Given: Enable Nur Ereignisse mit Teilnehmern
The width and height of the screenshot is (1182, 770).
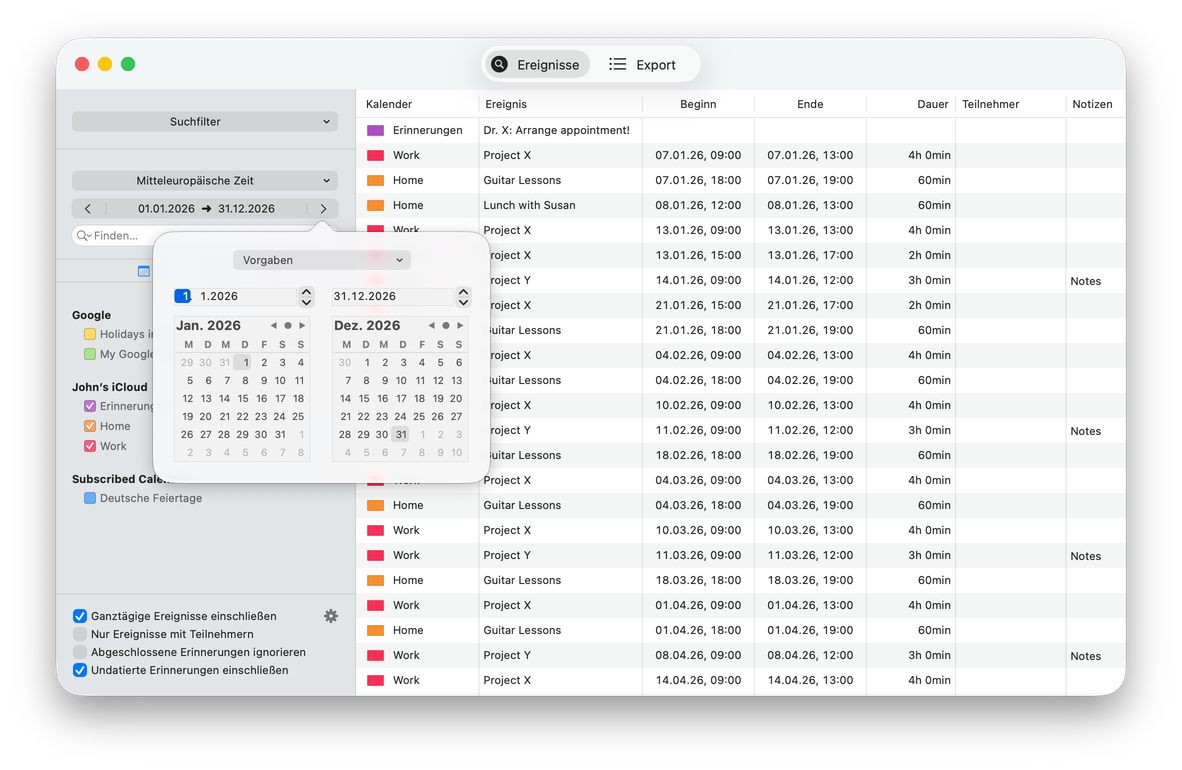Looking at the screenshot, I should (79, 634).
